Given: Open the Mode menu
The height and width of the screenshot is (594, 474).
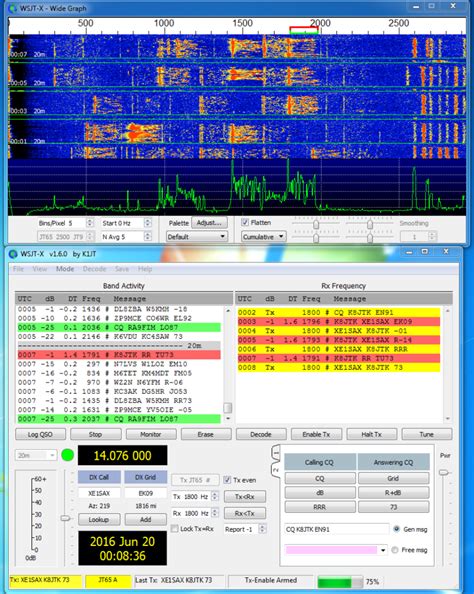Looking at the screenshot, I should pos(65,269).
